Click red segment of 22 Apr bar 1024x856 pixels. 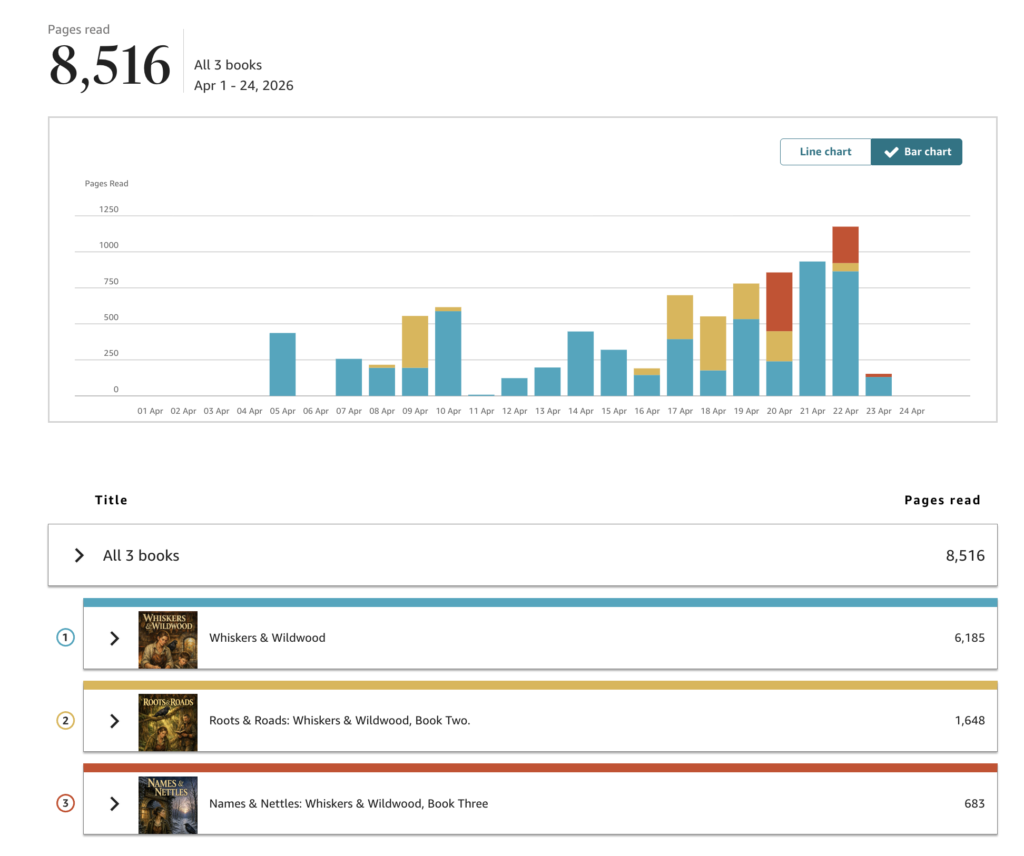pyautogui.click(x=845, y=244)
